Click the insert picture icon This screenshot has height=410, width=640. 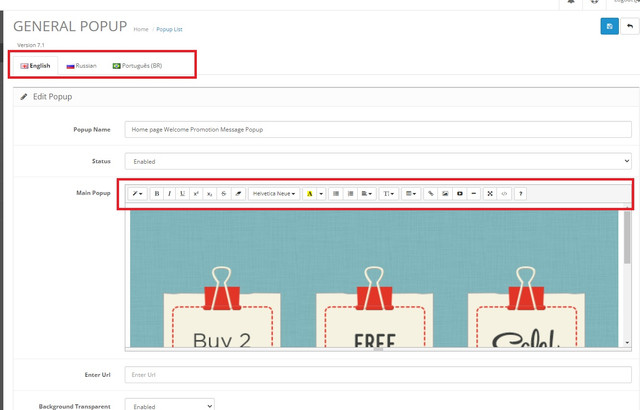tap(445, 194)
